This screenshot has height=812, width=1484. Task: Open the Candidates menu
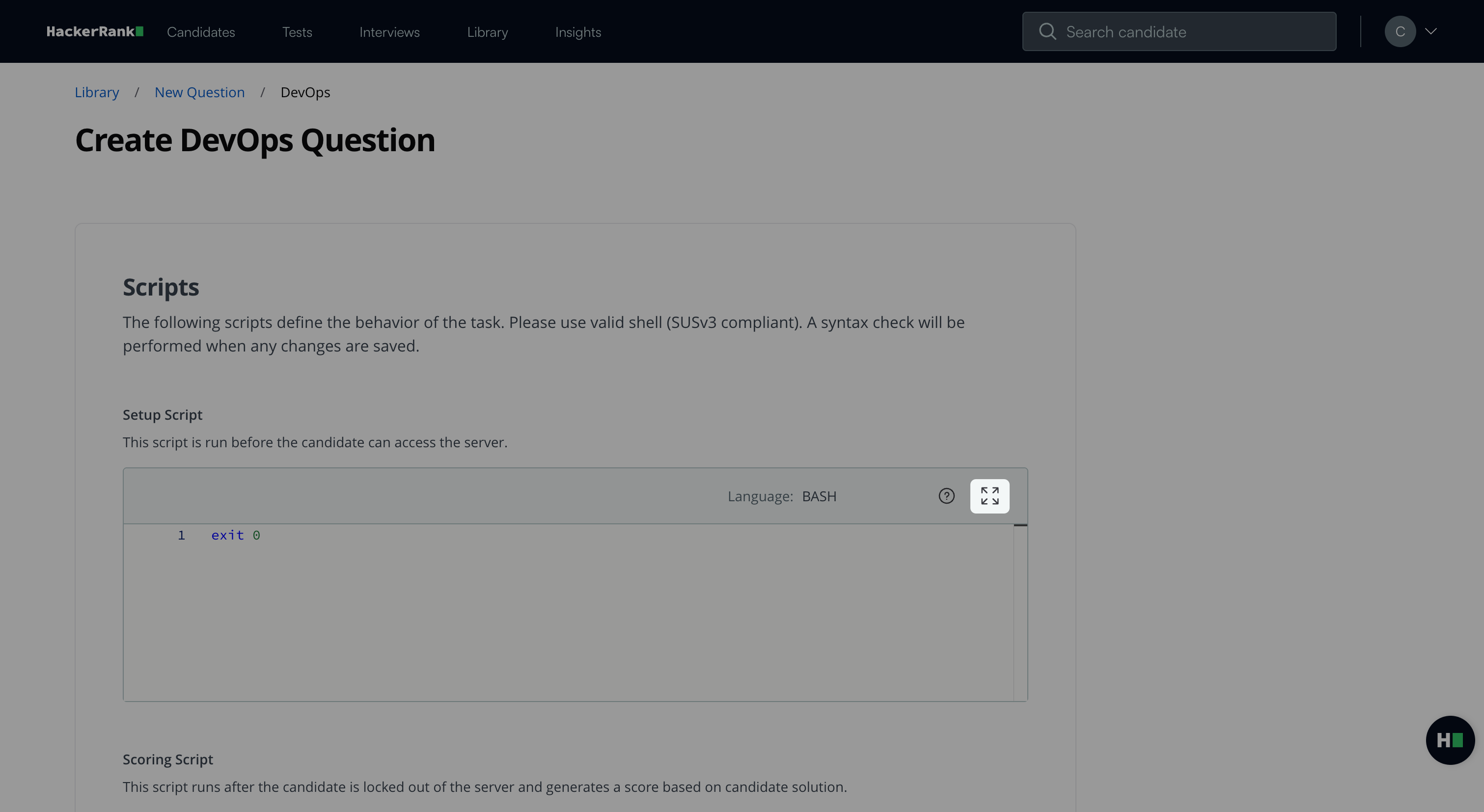click(200, 32)
